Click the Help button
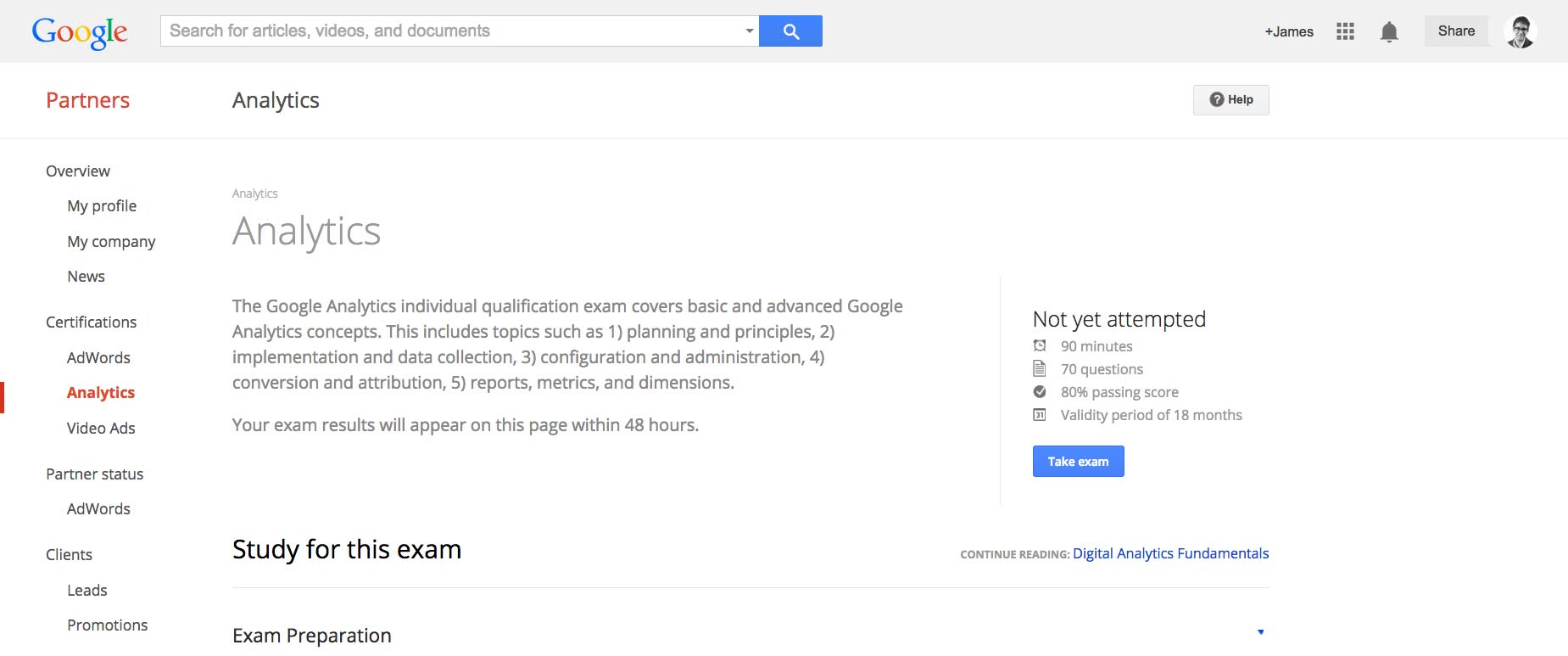 click(1231, 100)
